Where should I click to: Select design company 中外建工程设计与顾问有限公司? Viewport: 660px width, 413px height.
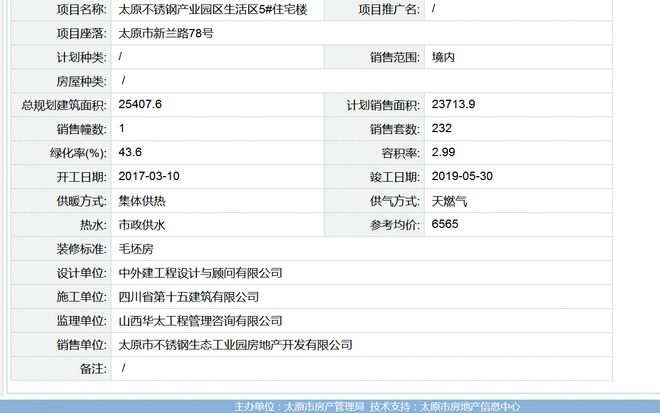click(x=200, y=273)
